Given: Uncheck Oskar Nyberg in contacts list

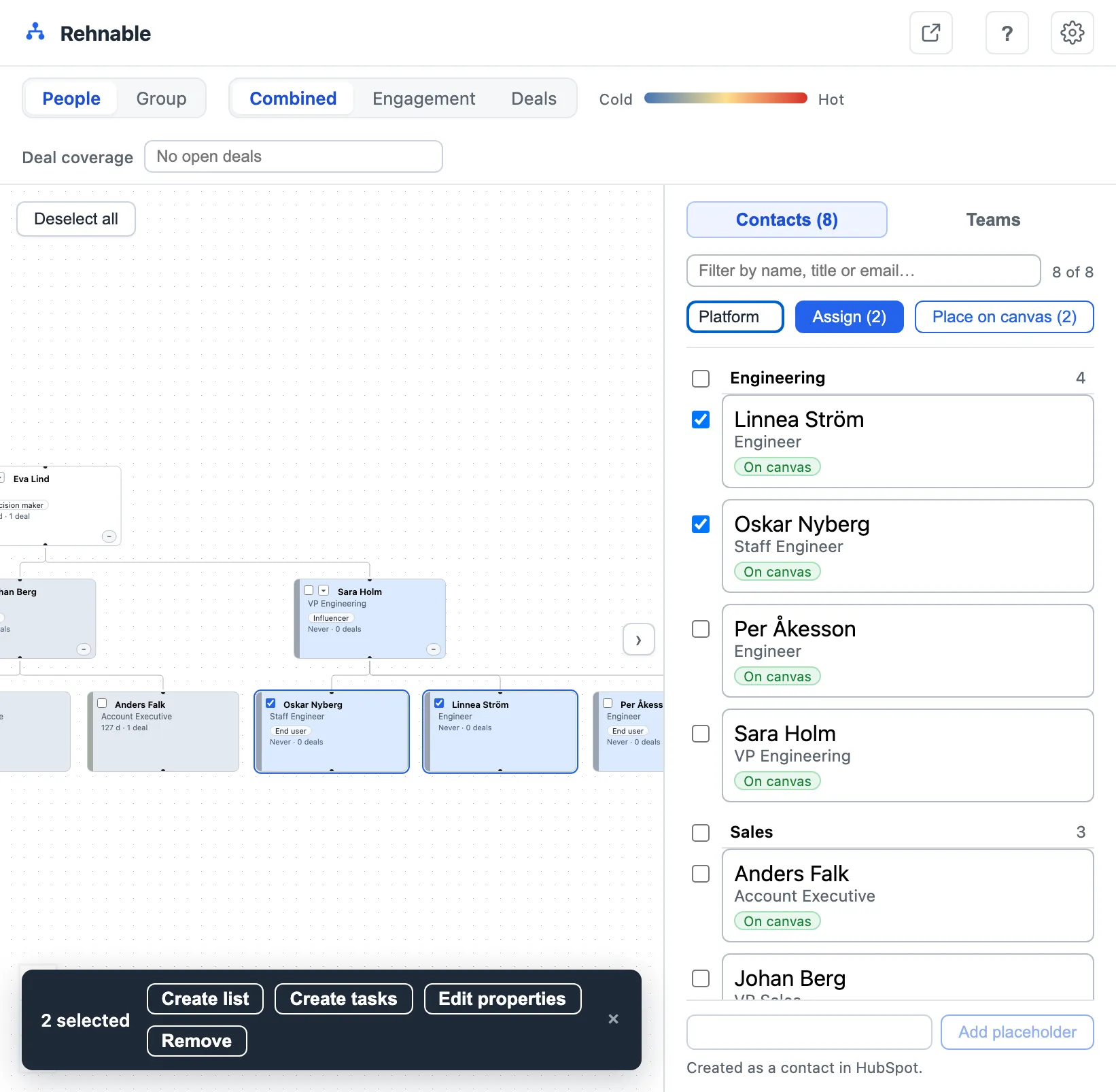Looking at the screenshot, I should pos(701,524).
